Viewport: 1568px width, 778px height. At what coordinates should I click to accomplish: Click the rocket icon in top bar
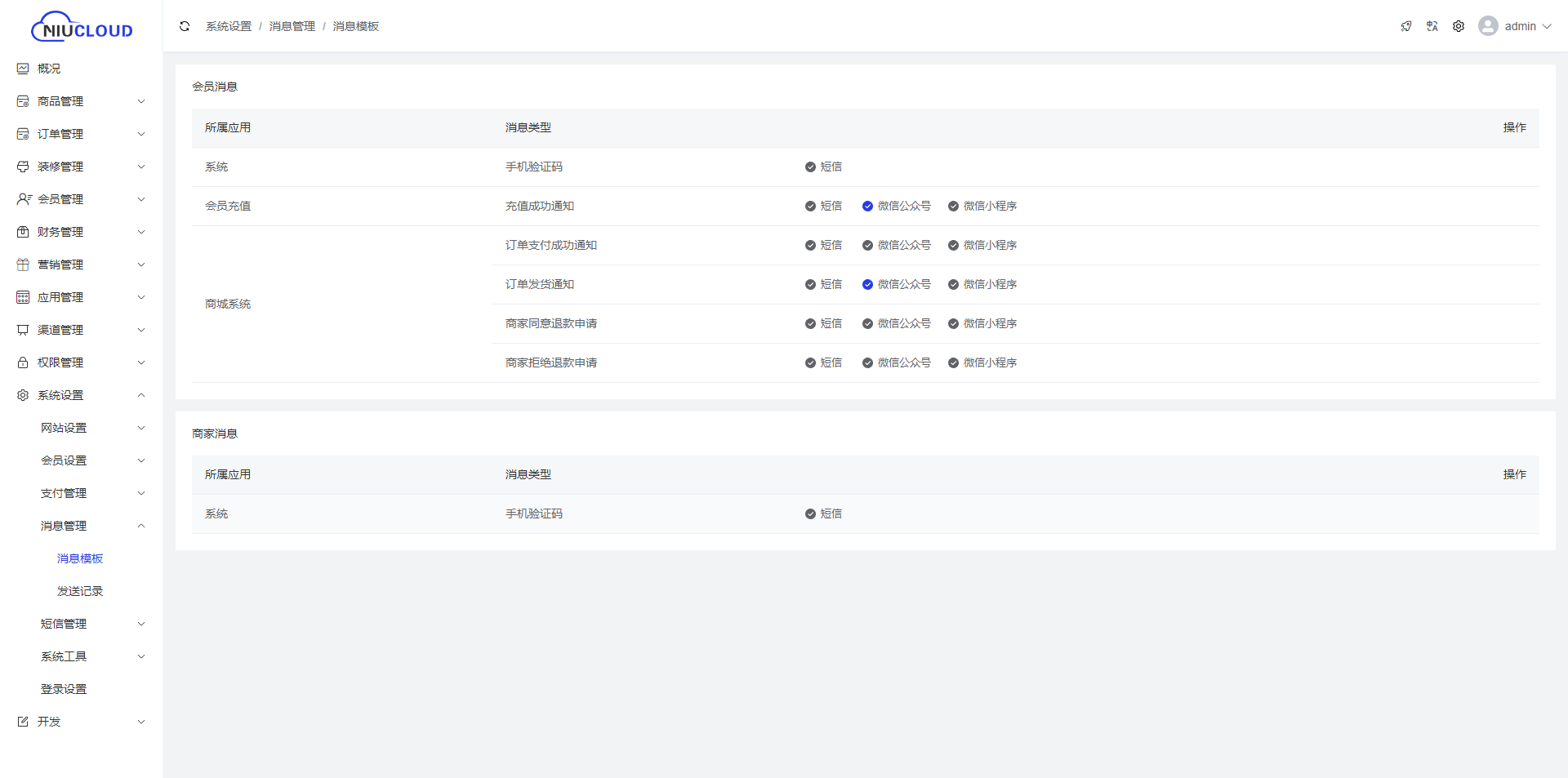point(1406,26)
